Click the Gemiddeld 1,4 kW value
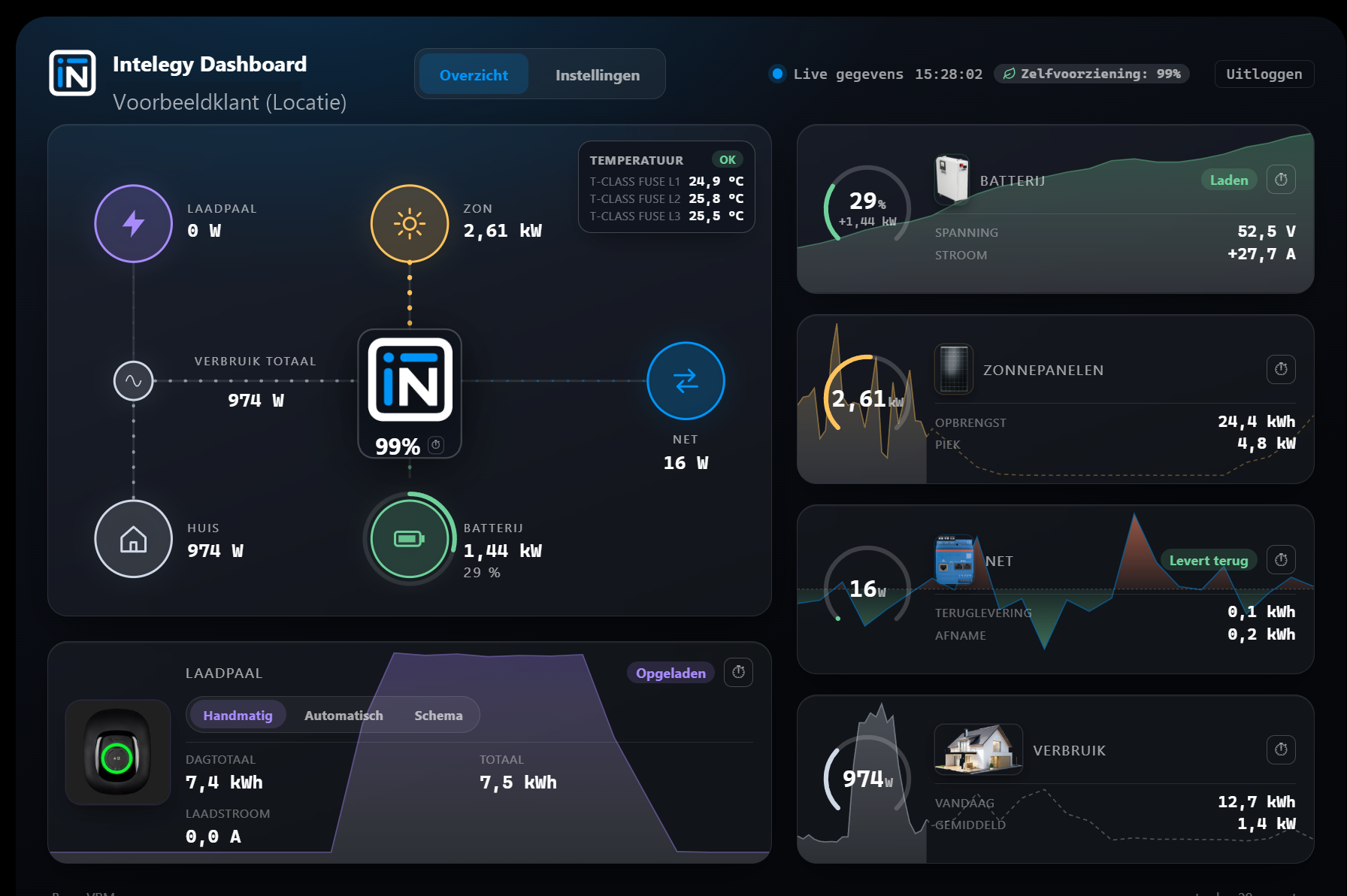The height and width of the screenshot is (896, 1347). point(1266,824)
